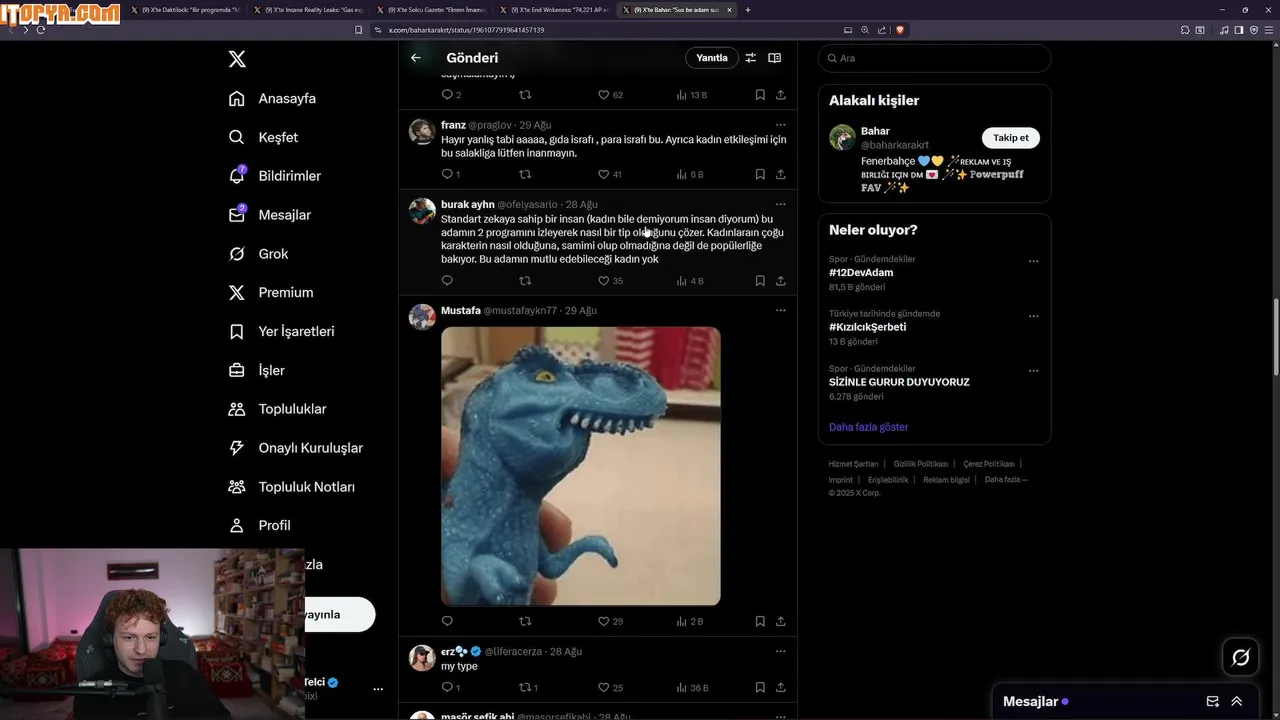Reload the page with the browser refresh icon

pyautogui.click(x=41, y=30)
